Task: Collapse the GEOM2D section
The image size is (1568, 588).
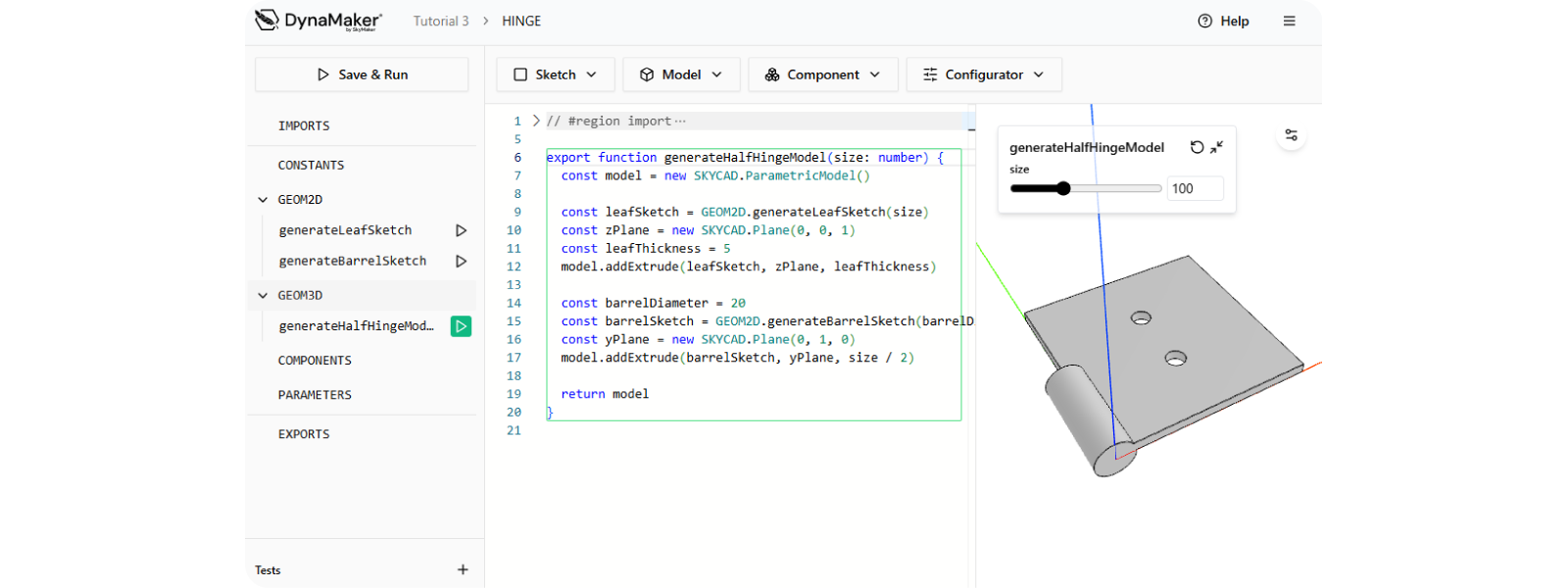Action: (263, 200)
